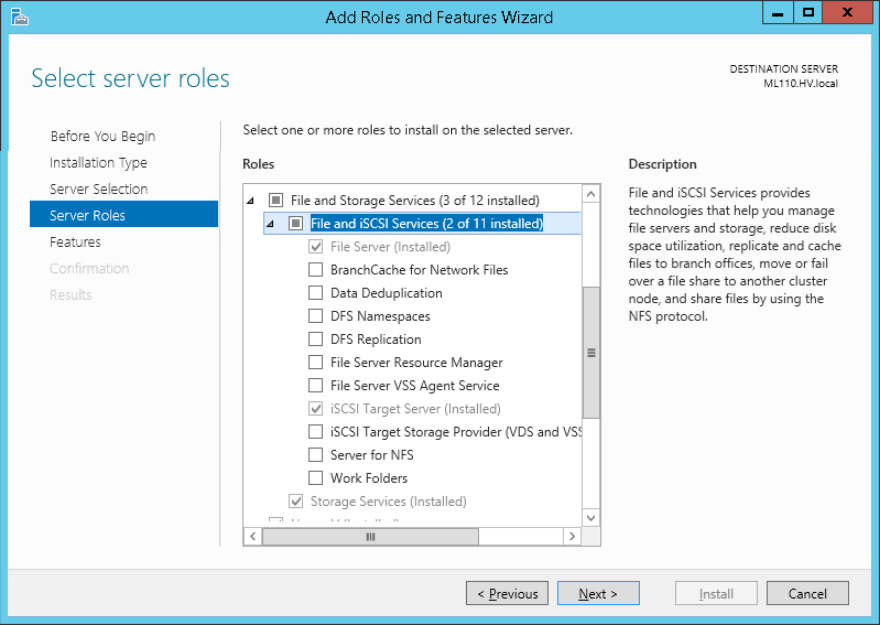Check the Data Deduplication role

pyautogui.click(x=316, y=293)
